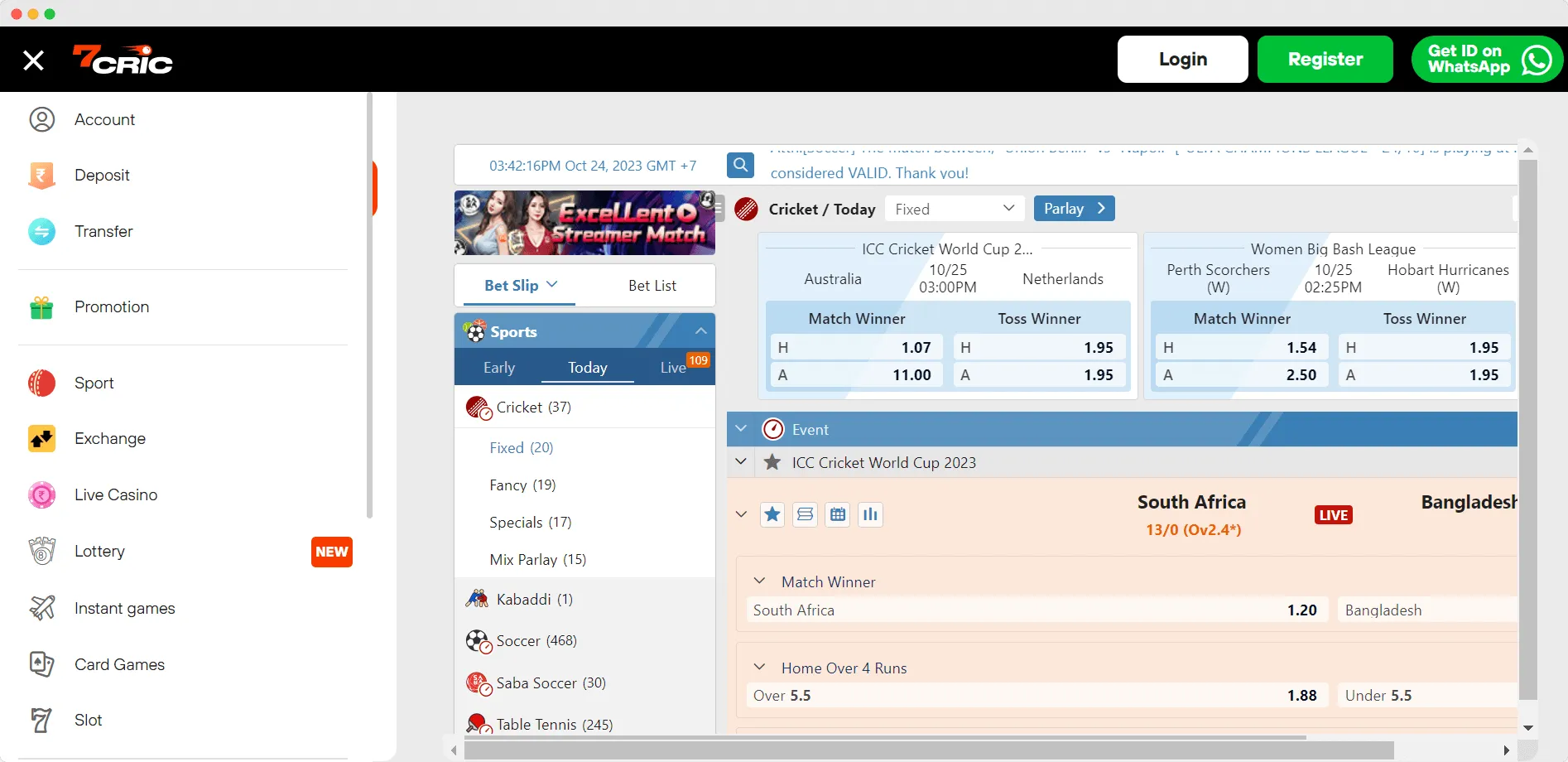Image resolution: width=1568 pixels, height=762 pixels.
Task: Click the Cricket ball icon in sports list
Action: coord(479,408)
